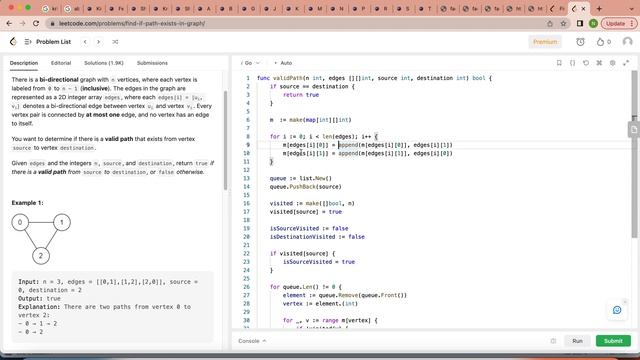Click the graph image in Example 1

click(x=41, y=239)
